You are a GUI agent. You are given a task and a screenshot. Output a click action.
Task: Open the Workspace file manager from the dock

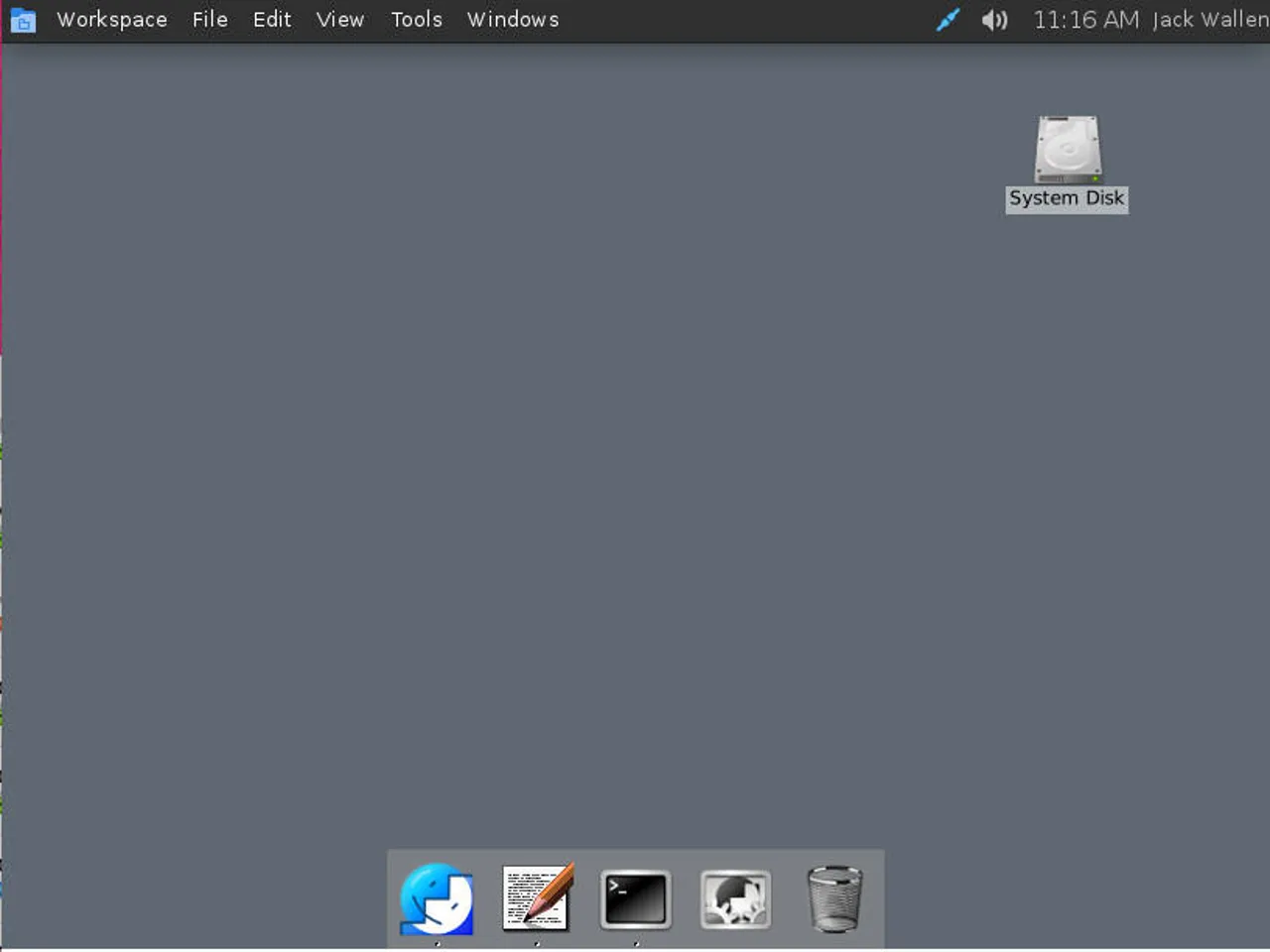(437, 897)
